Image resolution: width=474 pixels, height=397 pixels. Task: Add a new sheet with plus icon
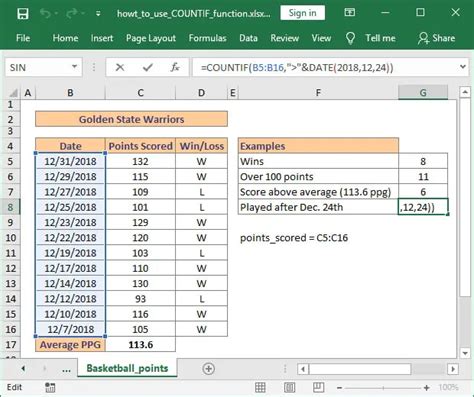point(209,369)
